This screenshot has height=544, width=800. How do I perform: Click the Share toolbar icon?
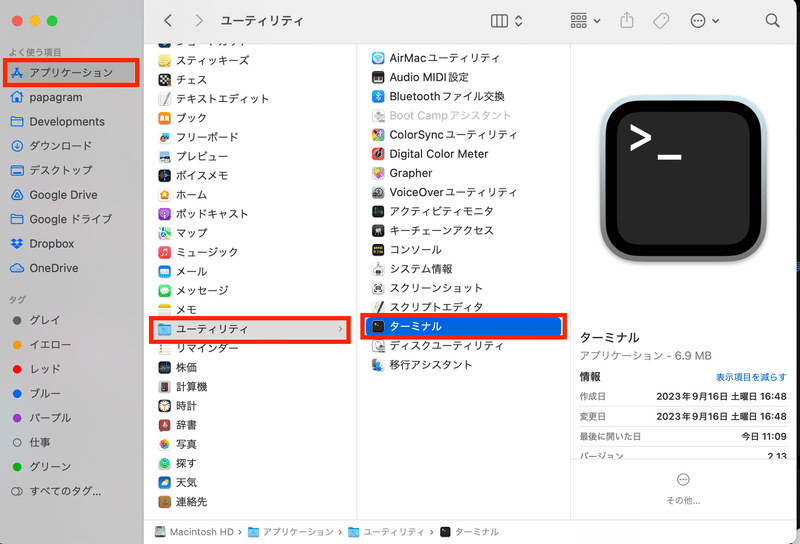point(627,20)
